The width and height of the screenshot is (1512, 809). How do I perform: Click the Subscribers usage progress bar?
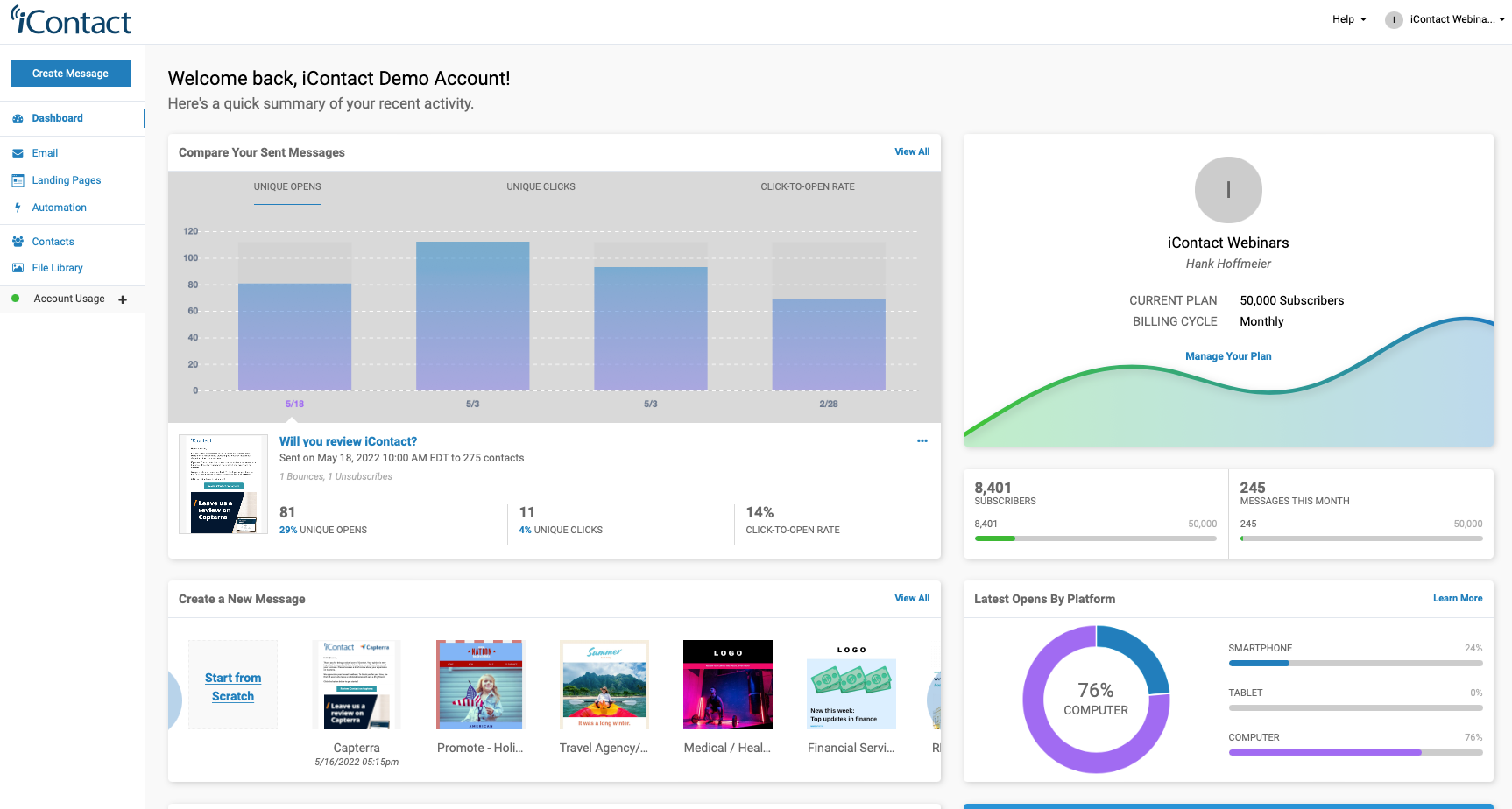pos(1095,538)
